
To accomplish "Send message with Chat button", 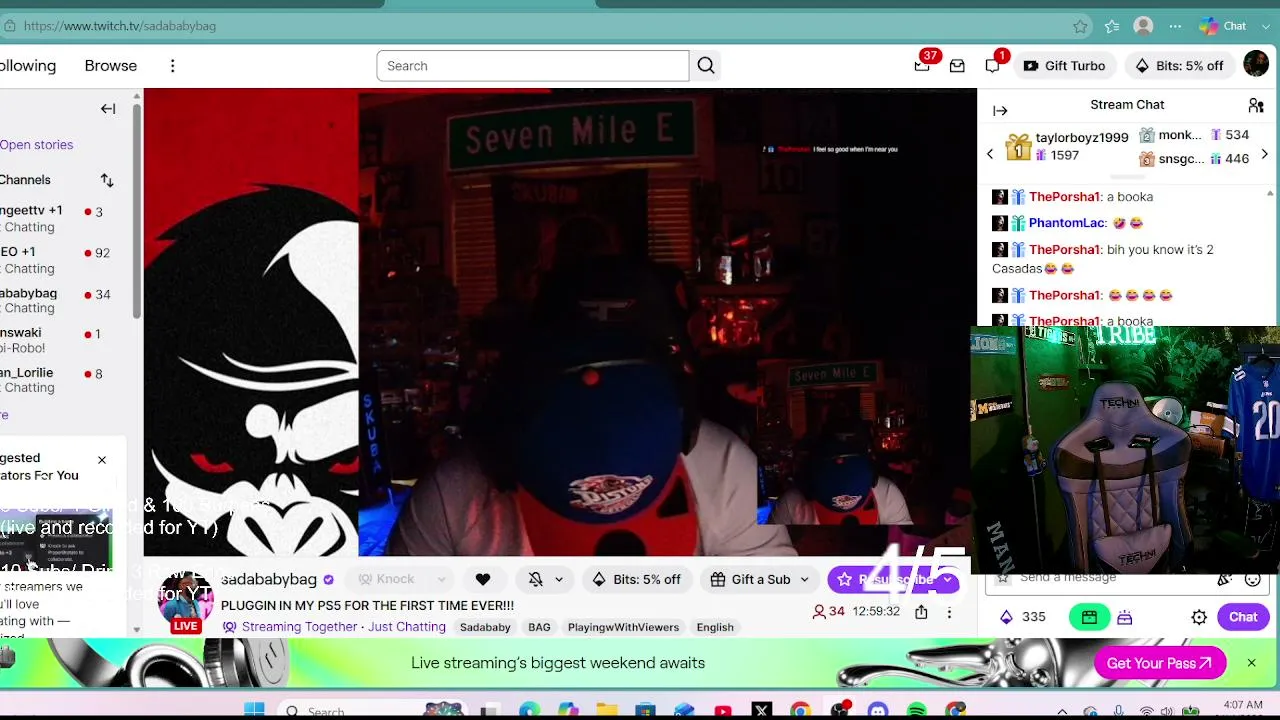I will pos(1243,617).
